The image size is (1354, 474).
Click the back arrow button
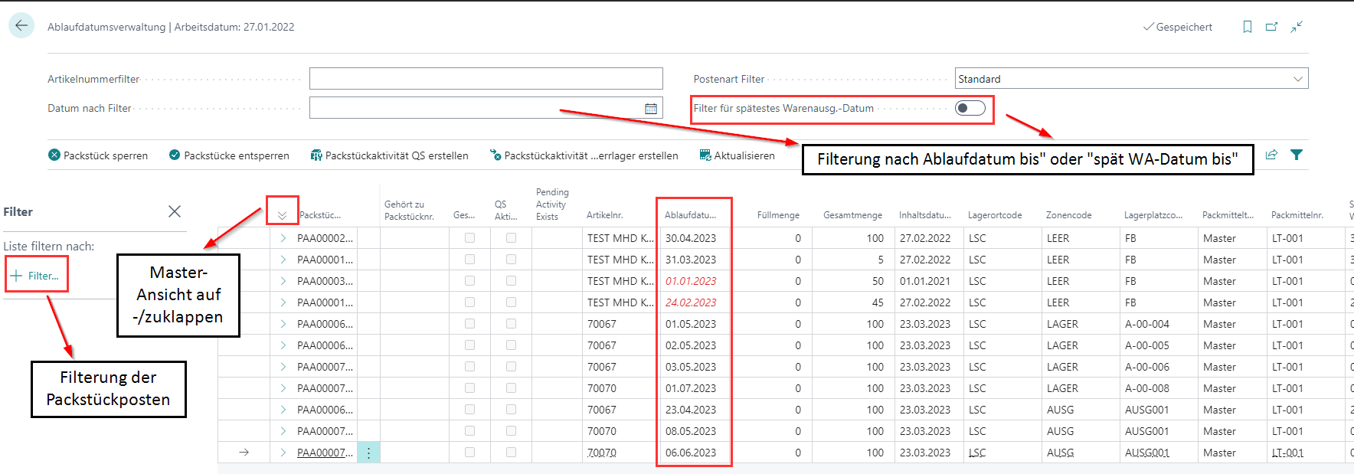coord(21,26)
